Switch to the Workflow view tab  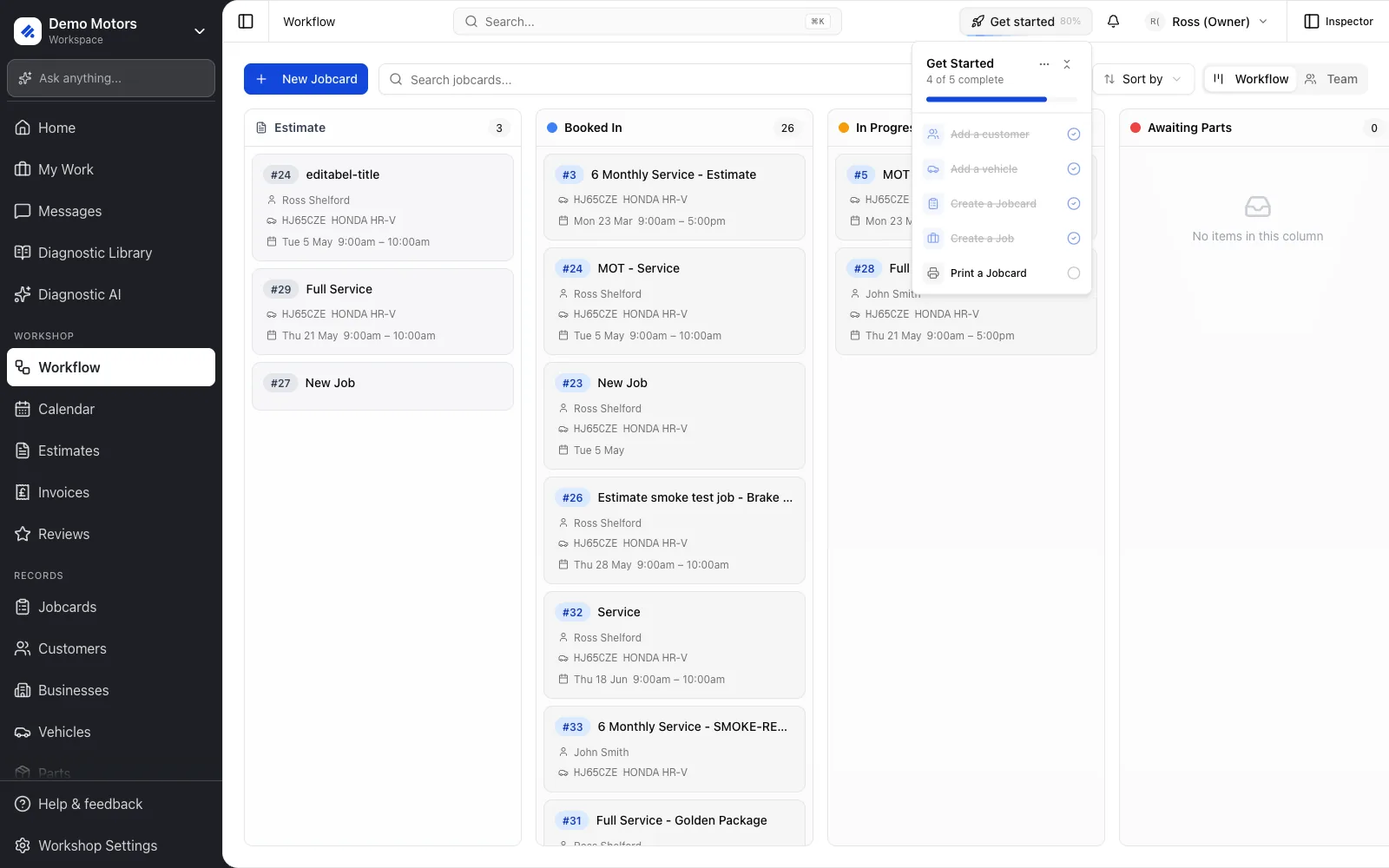pos(1251,79)
